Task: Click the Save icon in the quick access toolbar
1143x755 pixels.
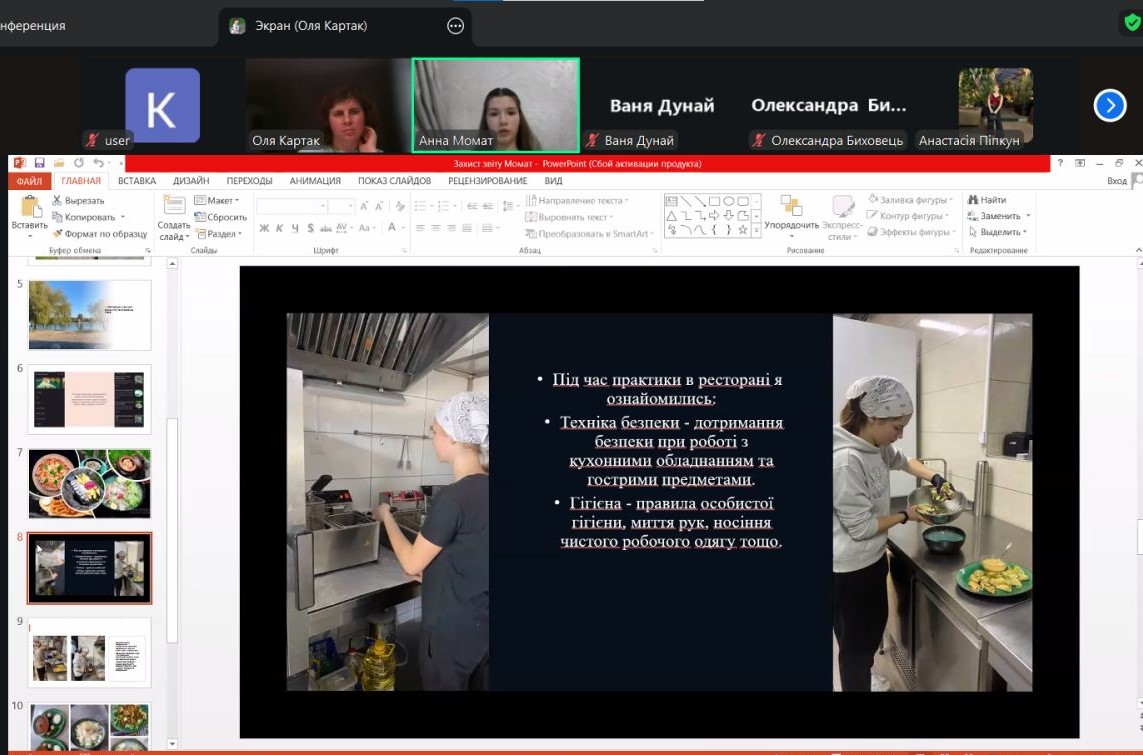Action: 40,163
